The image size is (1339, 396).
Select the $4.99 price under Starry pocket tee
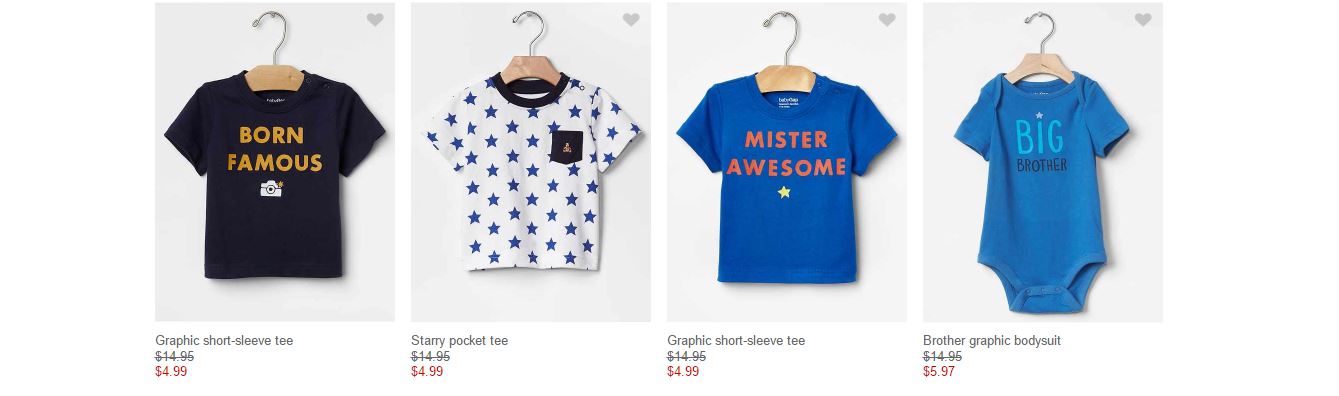pyautogui.click(x=427, y=372)
